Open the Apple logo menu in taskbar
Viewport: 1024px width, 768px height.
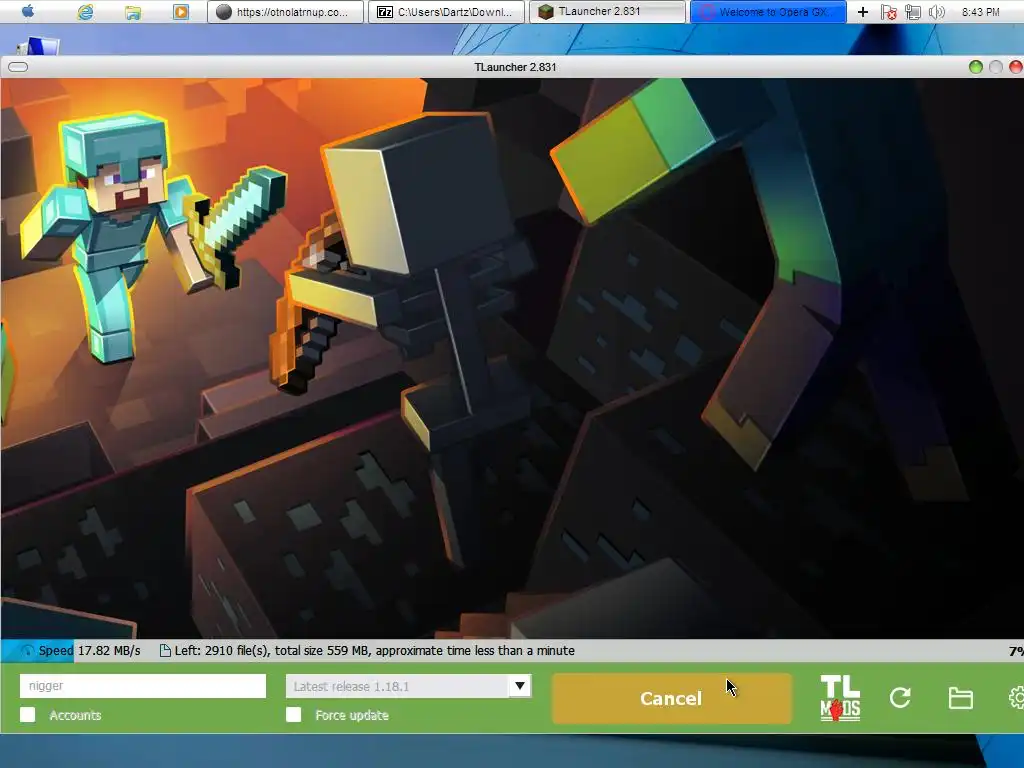pos(28,12)
